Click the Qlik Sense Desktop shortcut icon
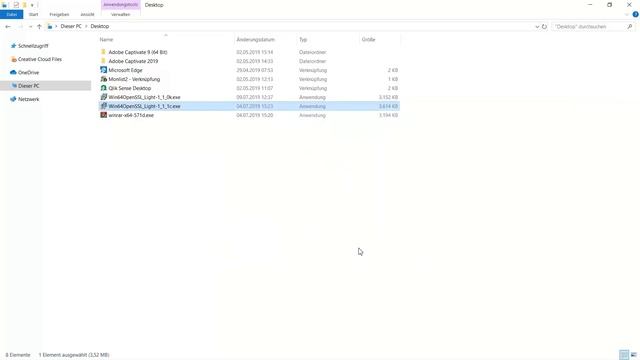 coord(104,88)
